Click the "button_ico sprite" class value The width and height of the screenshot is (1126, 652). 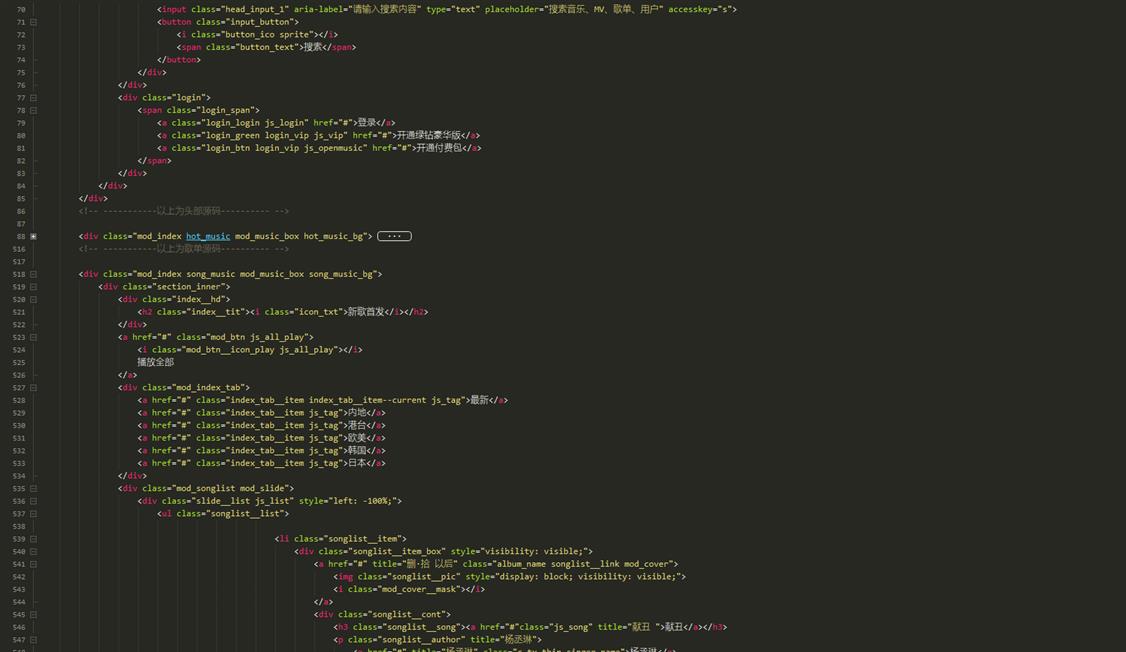click(270, 34)
